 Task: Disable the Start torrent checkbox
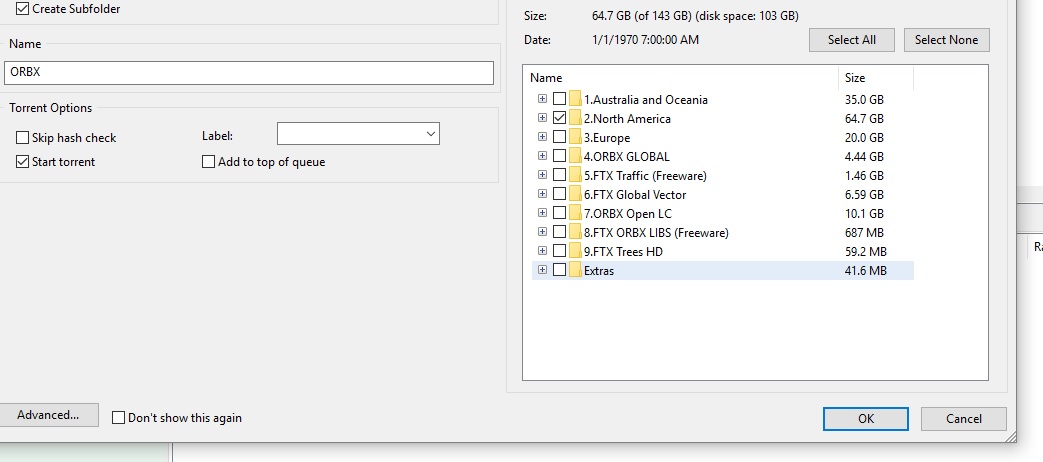pyautogui.click(x=23, y=162)
